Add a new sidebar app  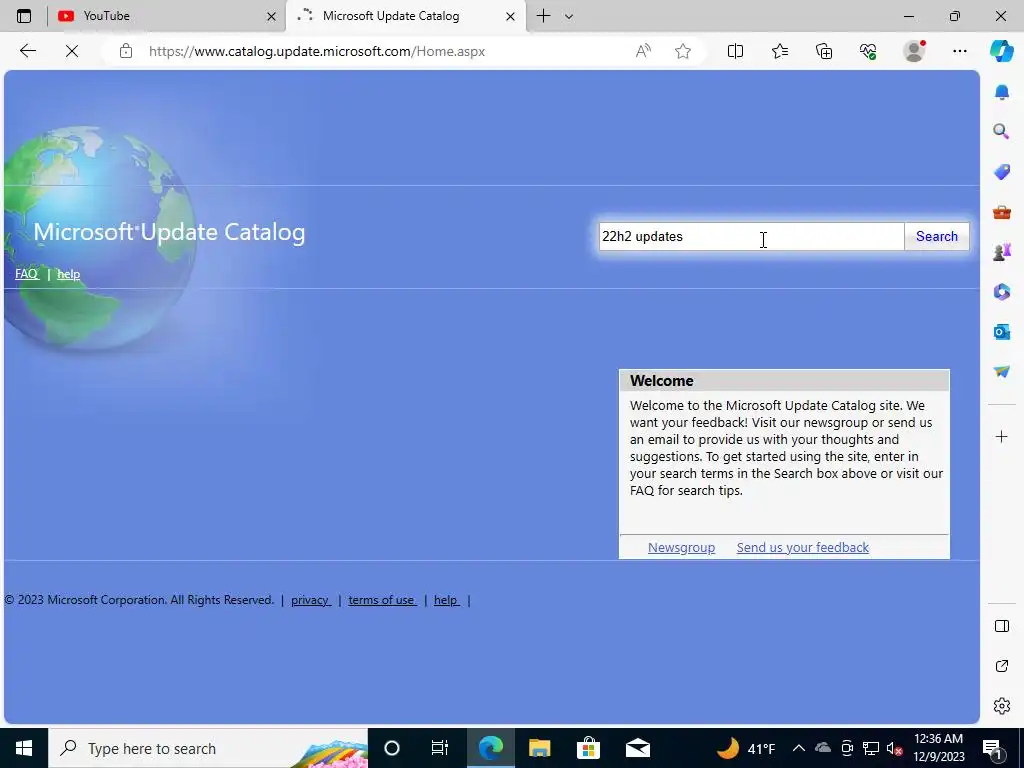[1002, 436]
